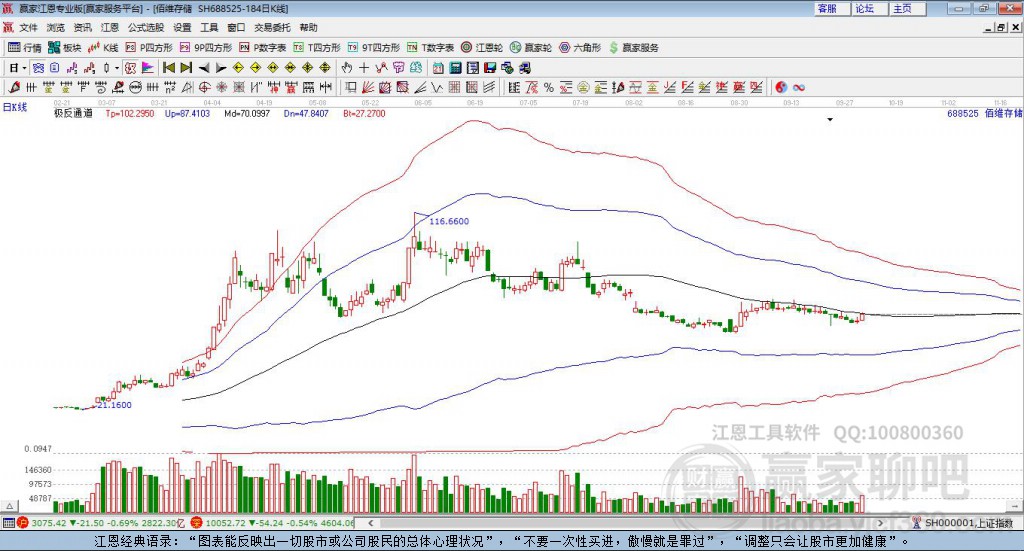The height and width of the screenshot is (551, 1024).
Task: Select the zigzag wave line tool
Action: pos(437,87)
